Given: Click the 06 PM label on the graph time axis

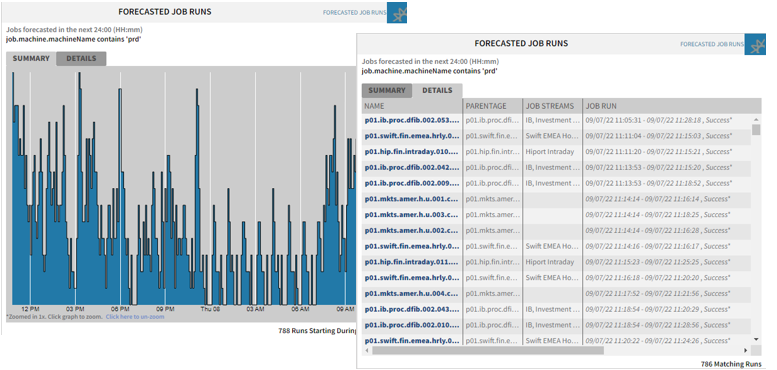Looking at the screenshot, I should pos(120,309).
